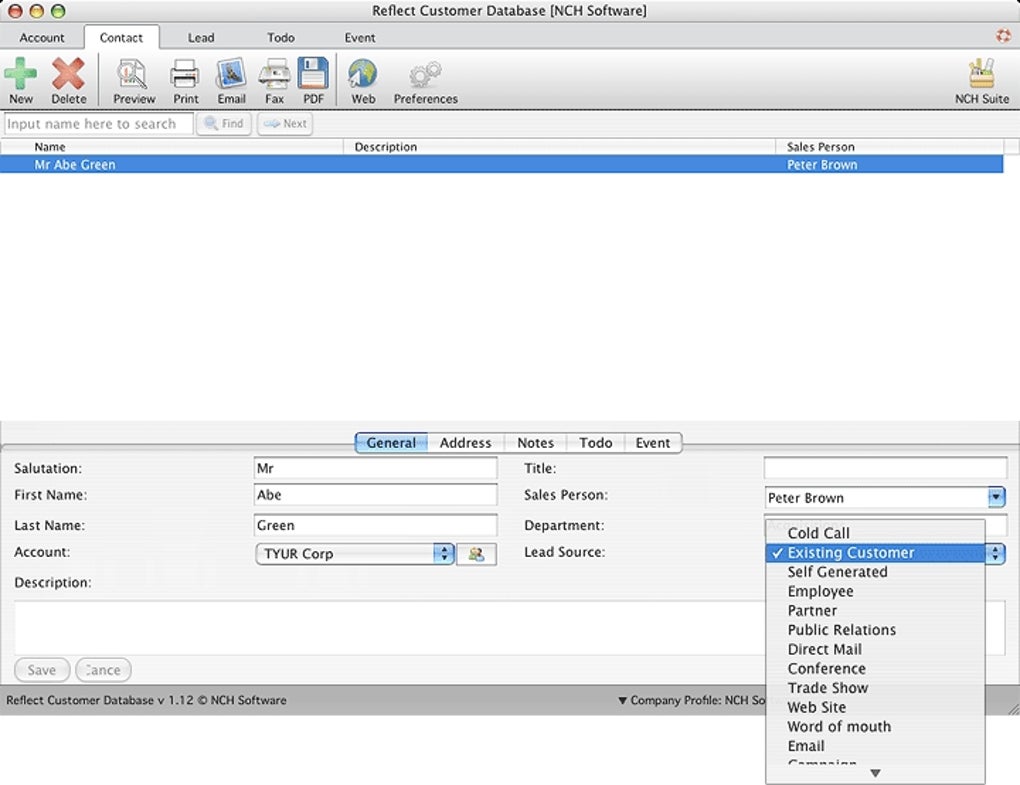Viewport: 1020px width, 785px height.
Task: Open the top Todo tab
Action: point(280,38)
